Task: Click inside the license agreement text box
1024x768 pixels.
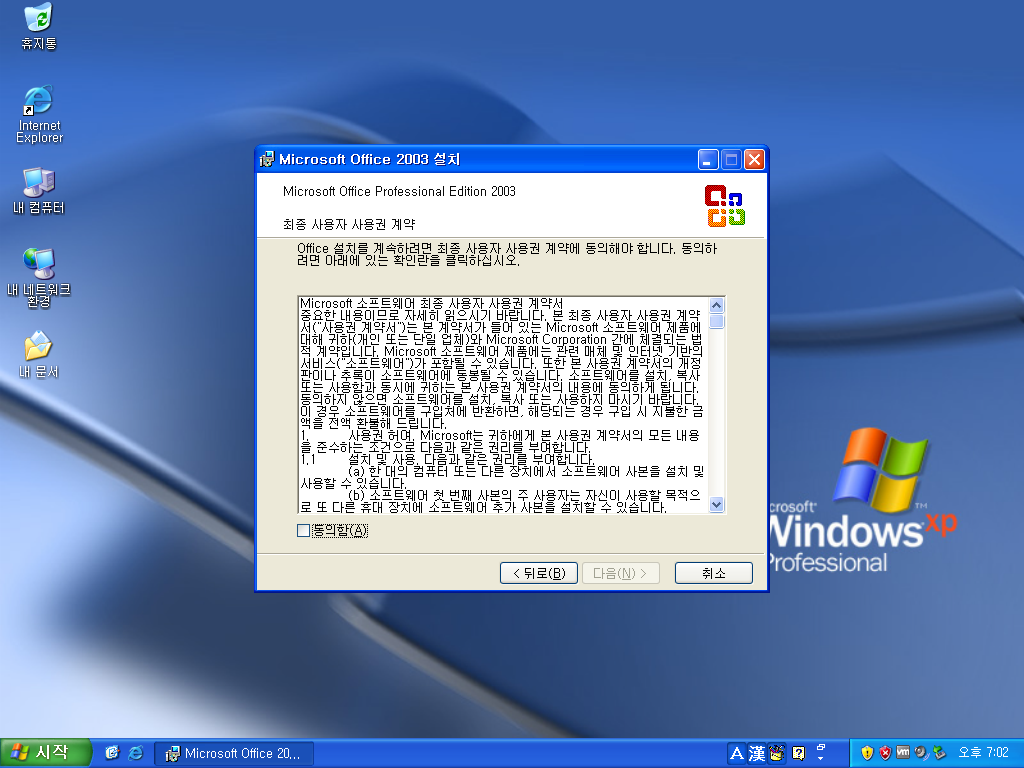Action: pyautogui.click(x=504, y=405)
